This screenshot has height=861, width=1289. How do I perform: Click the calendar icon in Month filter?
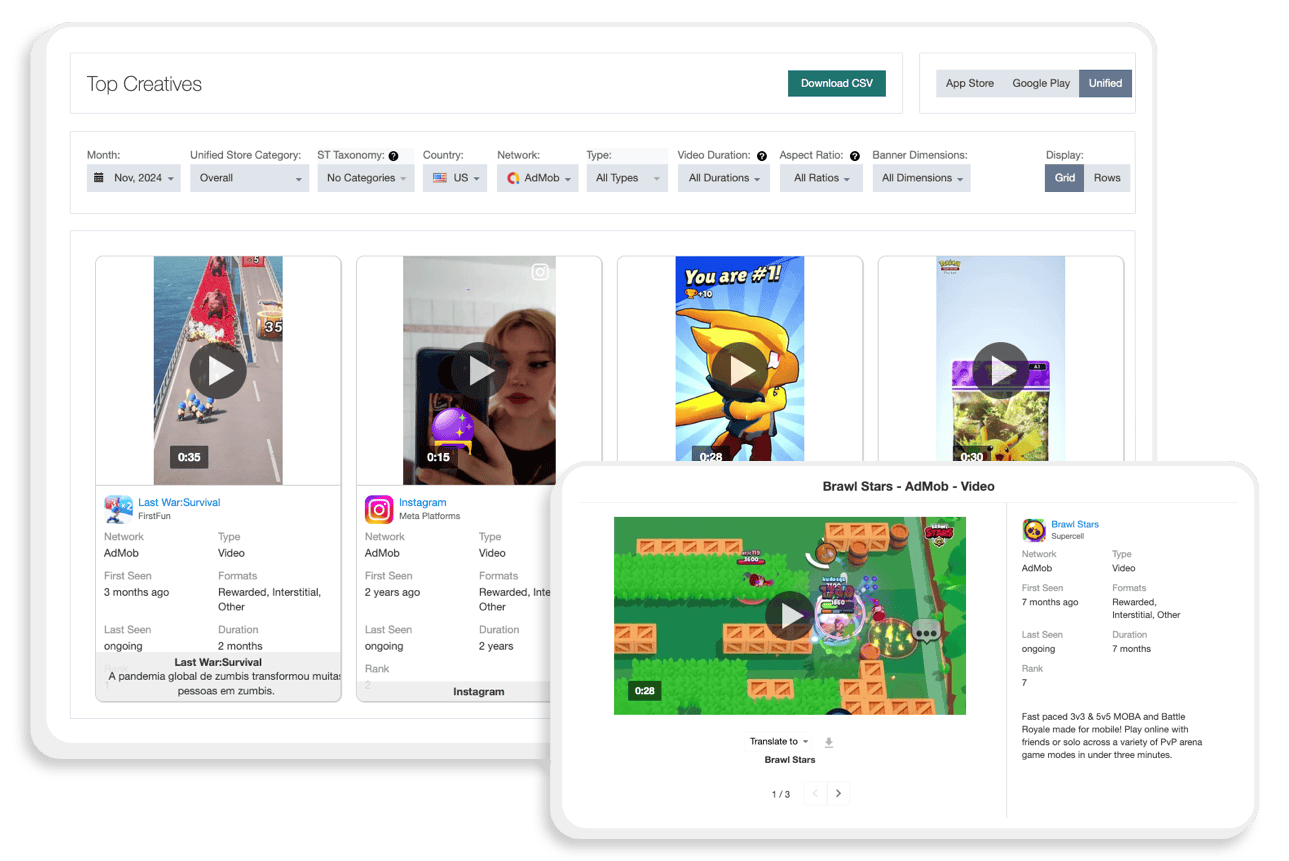click(99, 178)
